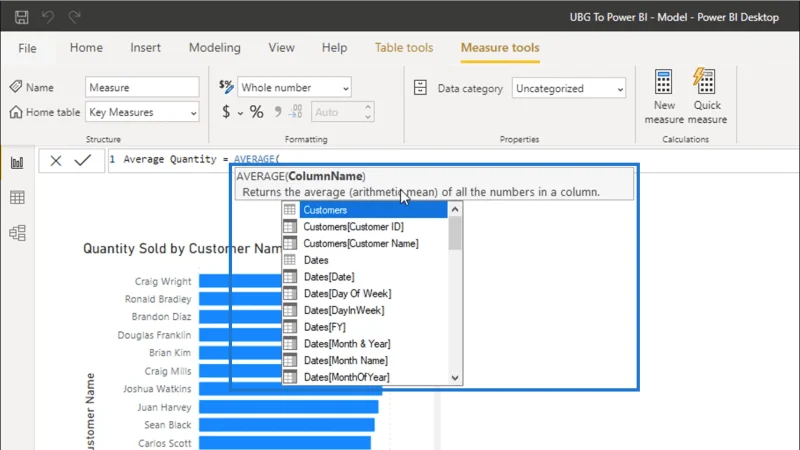Commit the formula with checkmark
800x450 pixels.
tap(83, 160)
